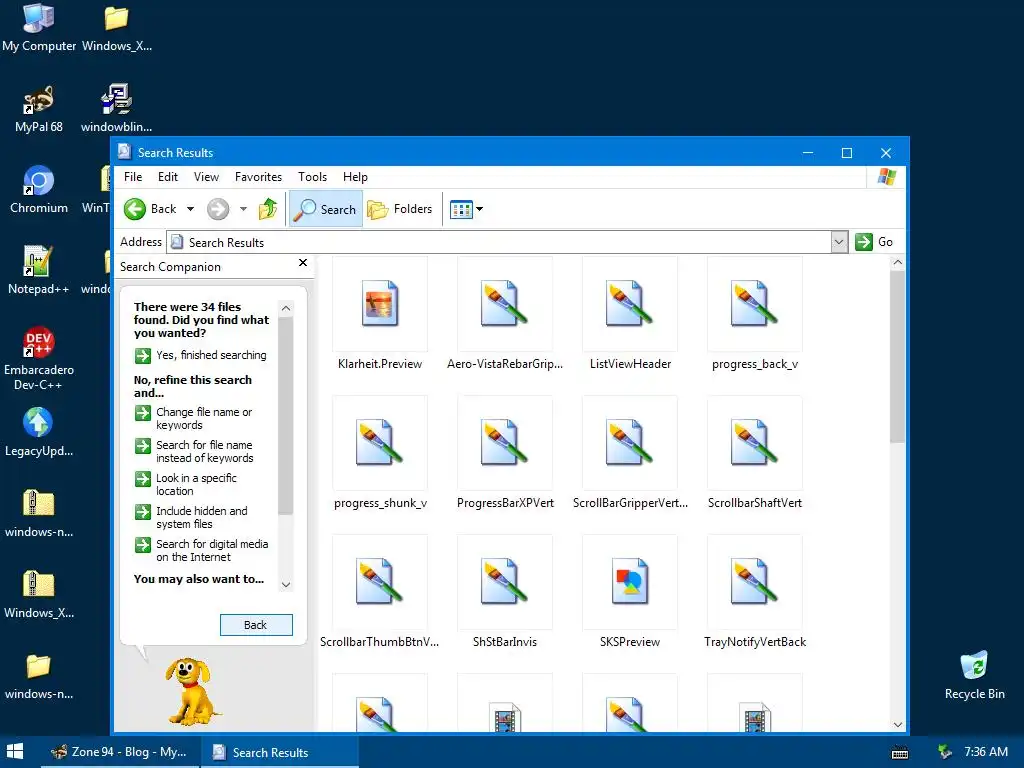The image size is (1024, 768).
Task: Click Rover the search dog
Action: (191, 691)
